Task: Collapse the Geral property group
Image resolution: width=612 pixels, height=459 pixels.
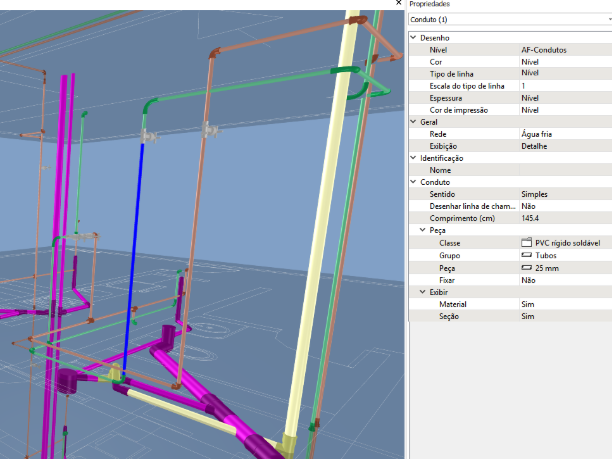Action: 414,121
